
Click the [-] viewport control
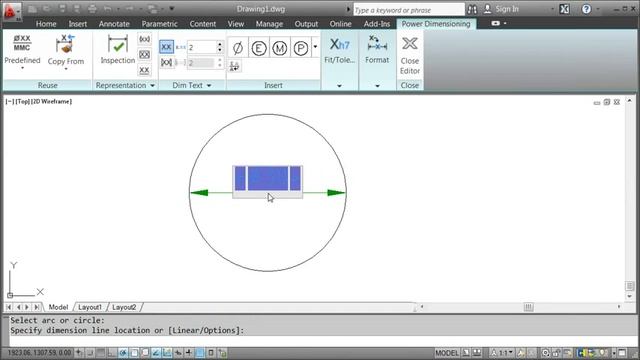(10, 101)
